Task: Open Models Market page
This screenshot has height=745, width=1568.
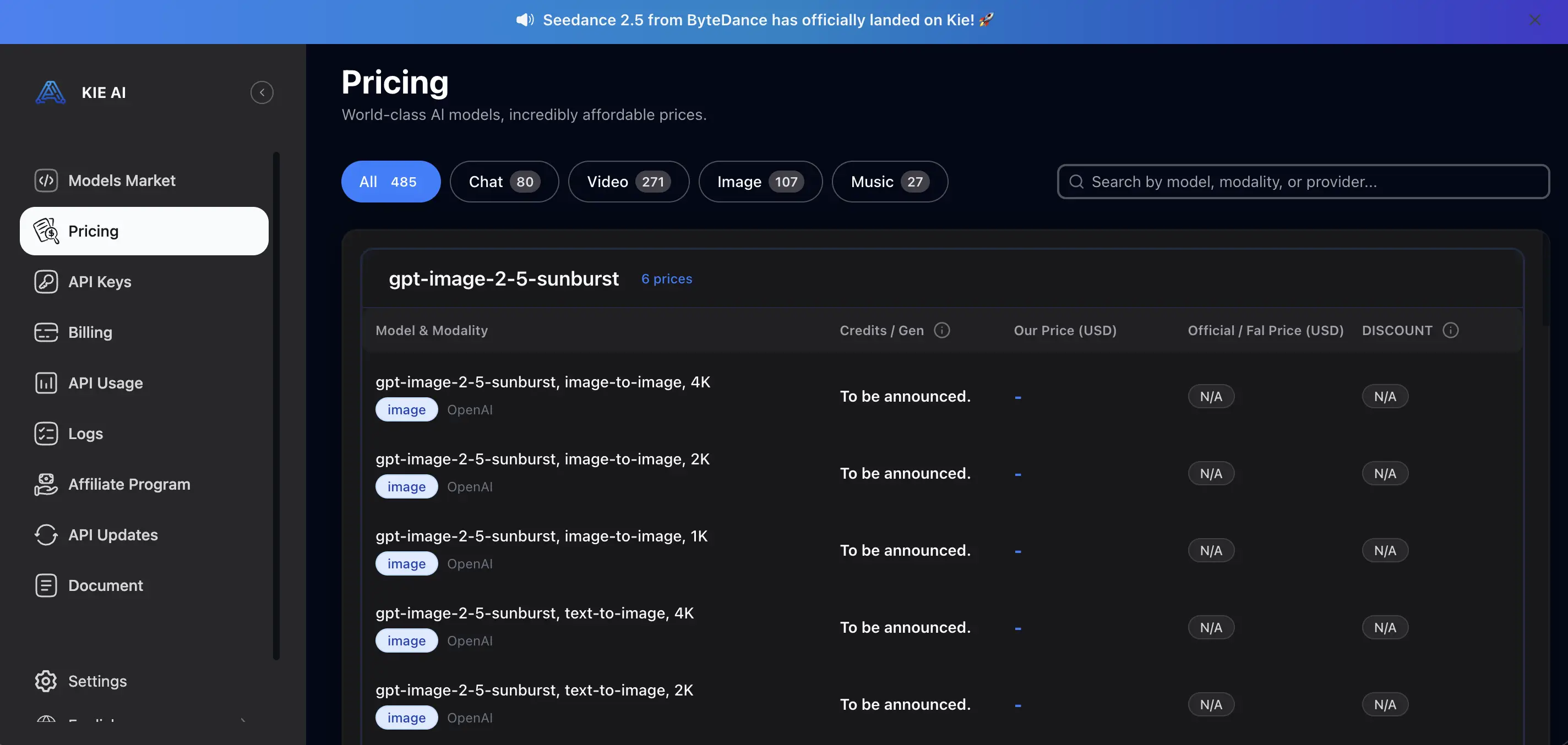Action: [x=144, y=180]
